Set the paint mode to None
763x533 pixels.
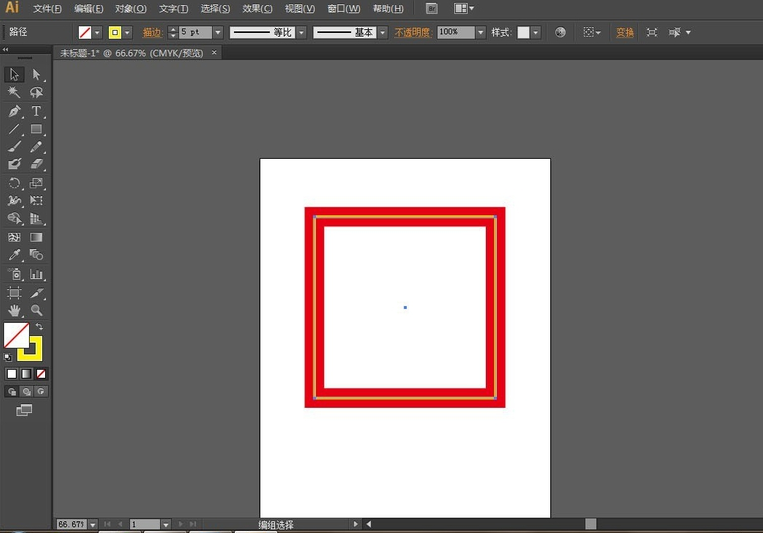(41, 373)
